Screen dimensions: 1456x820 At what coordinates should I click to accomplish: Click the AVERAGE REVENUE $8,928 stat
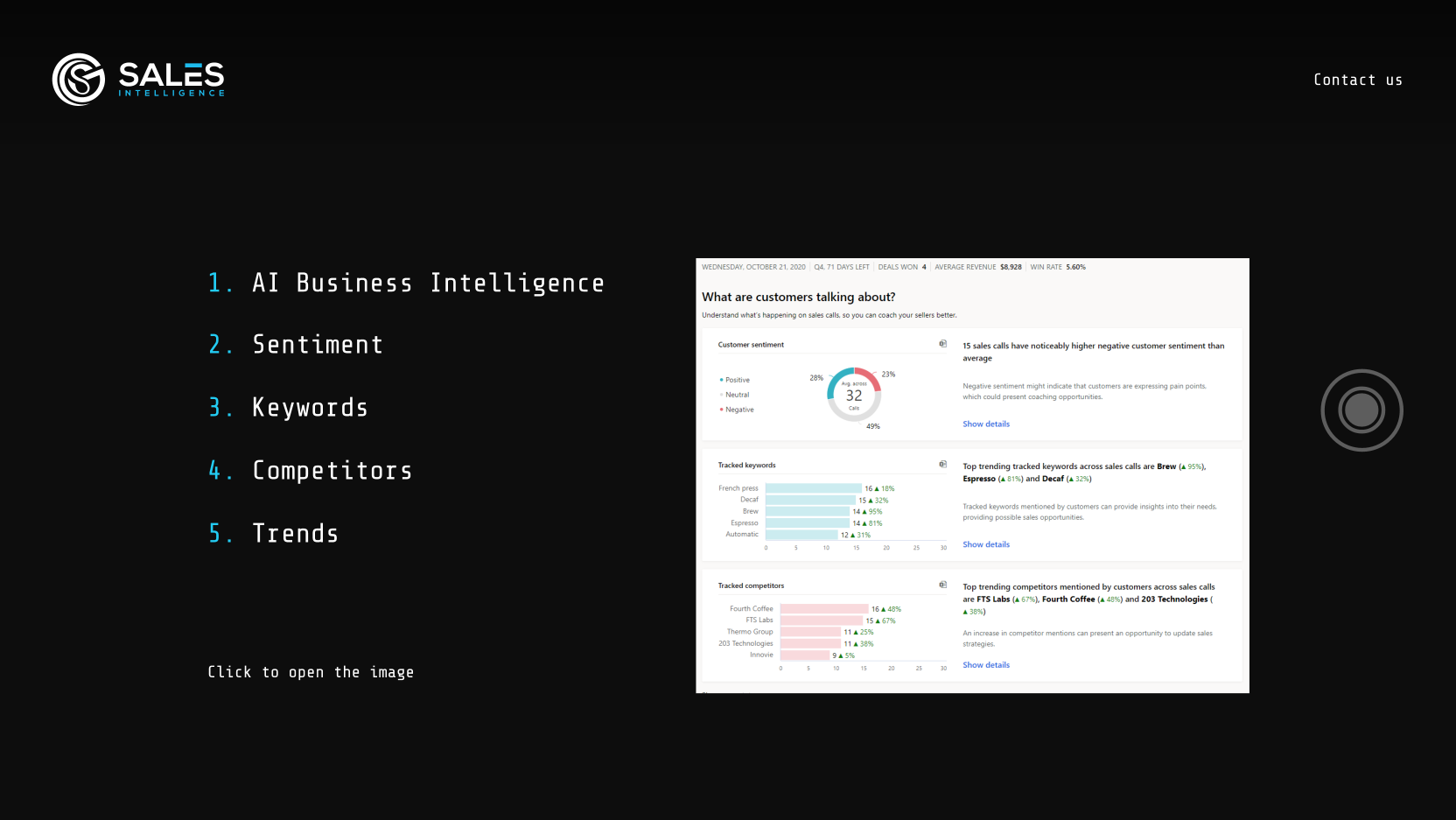pos(978,267)
